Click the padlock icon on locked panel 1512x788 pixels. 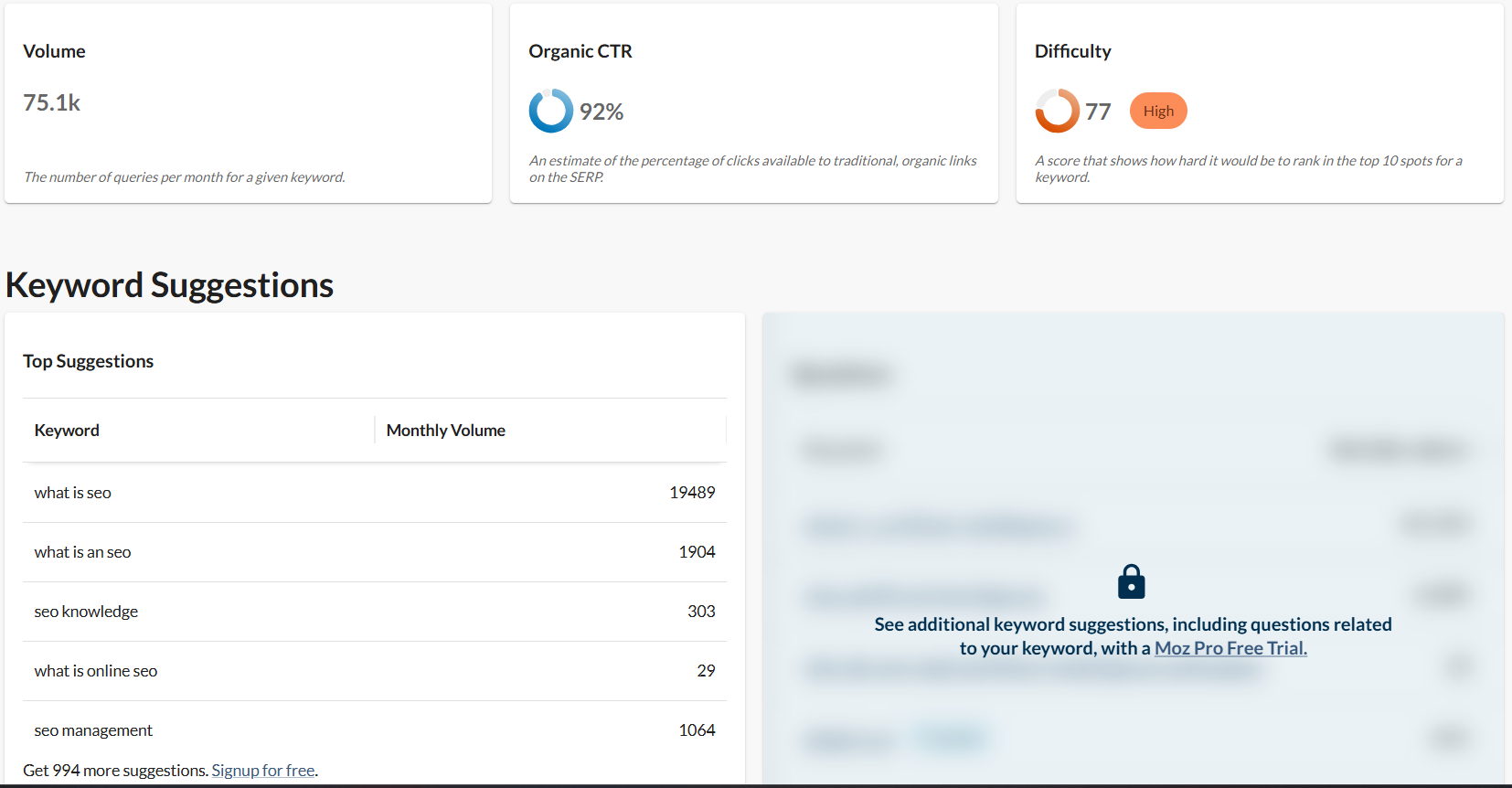tap(1131, 581)
